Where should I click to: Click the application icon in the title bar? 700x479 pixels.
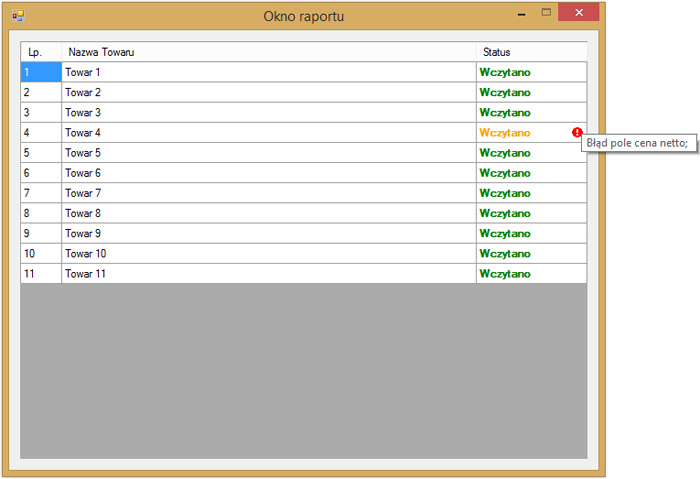pyautogui.click(x=18, y=15)
